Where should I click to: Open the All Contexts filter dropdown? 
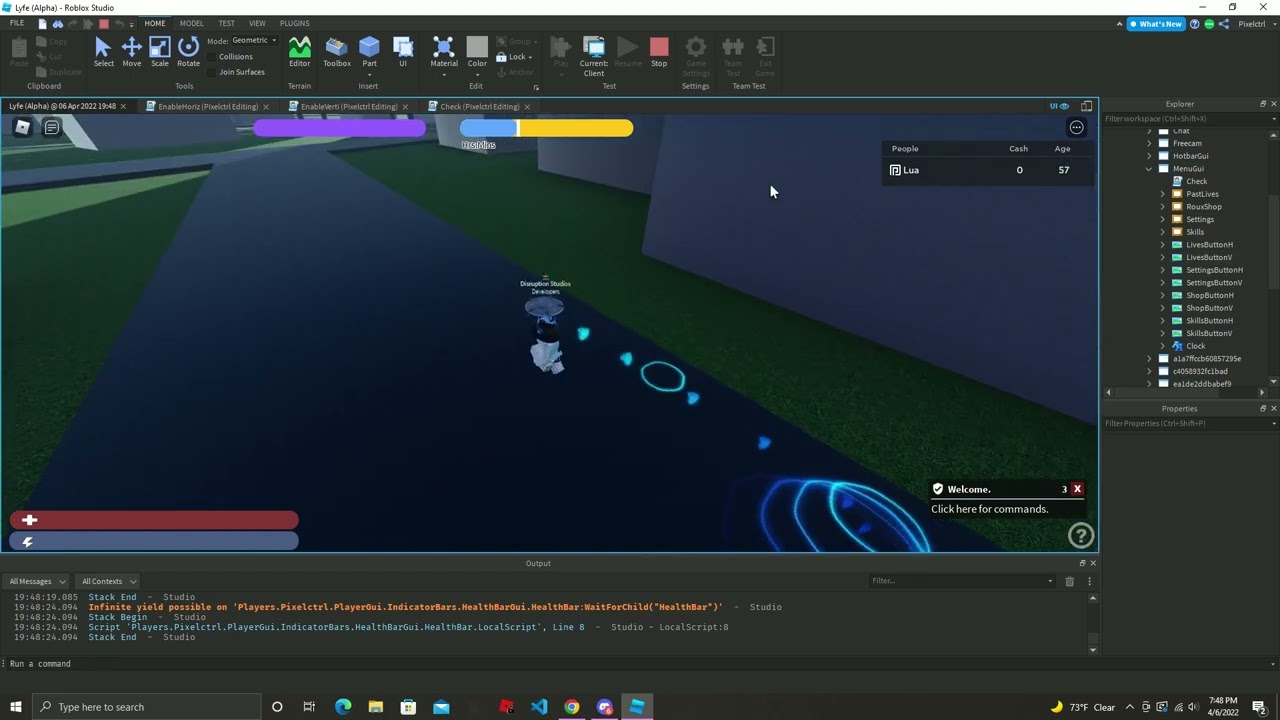click(x=108, y=581)
